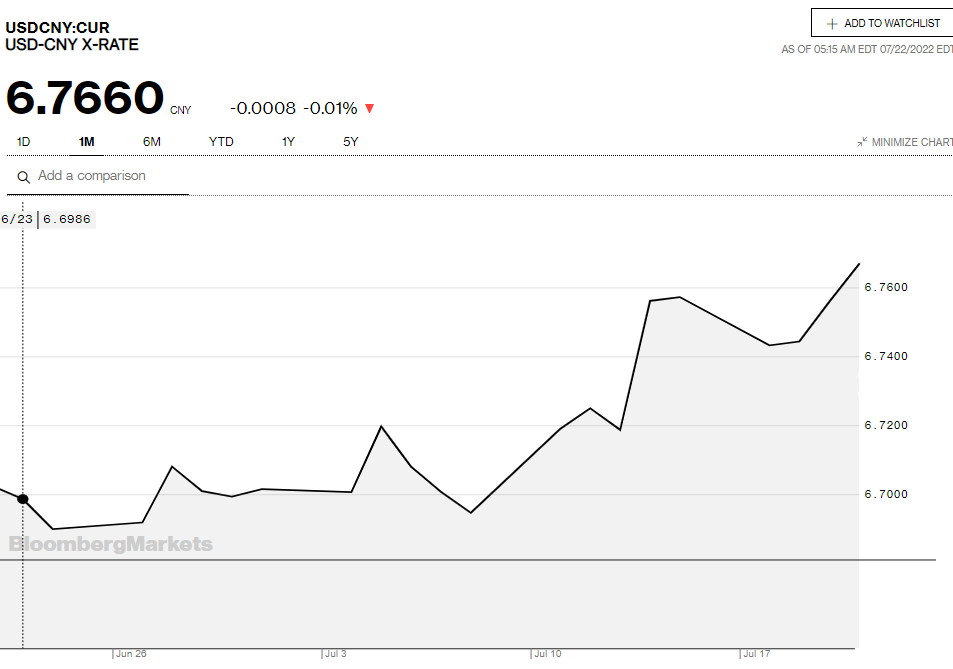Select the 1M time range tab
The height and width of the screenshot is (669, 953).
point(87,142)
